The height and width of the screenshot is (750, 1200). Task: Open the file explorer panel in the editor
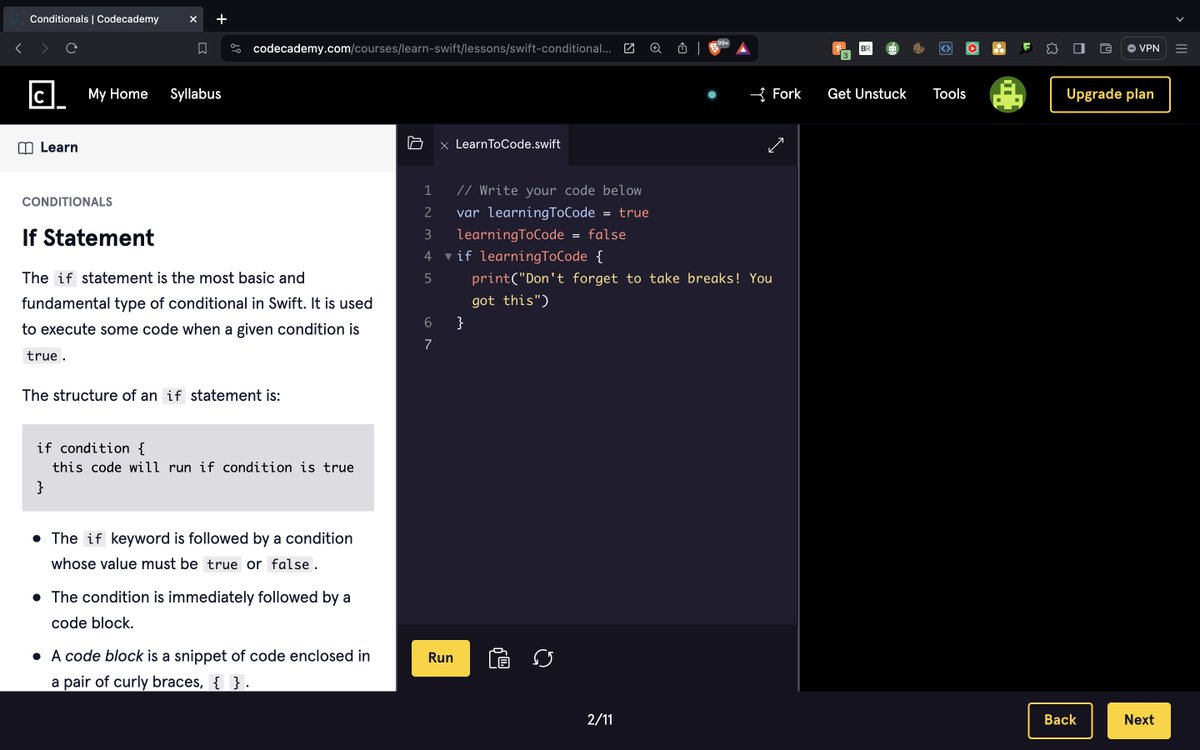(415, 143)
